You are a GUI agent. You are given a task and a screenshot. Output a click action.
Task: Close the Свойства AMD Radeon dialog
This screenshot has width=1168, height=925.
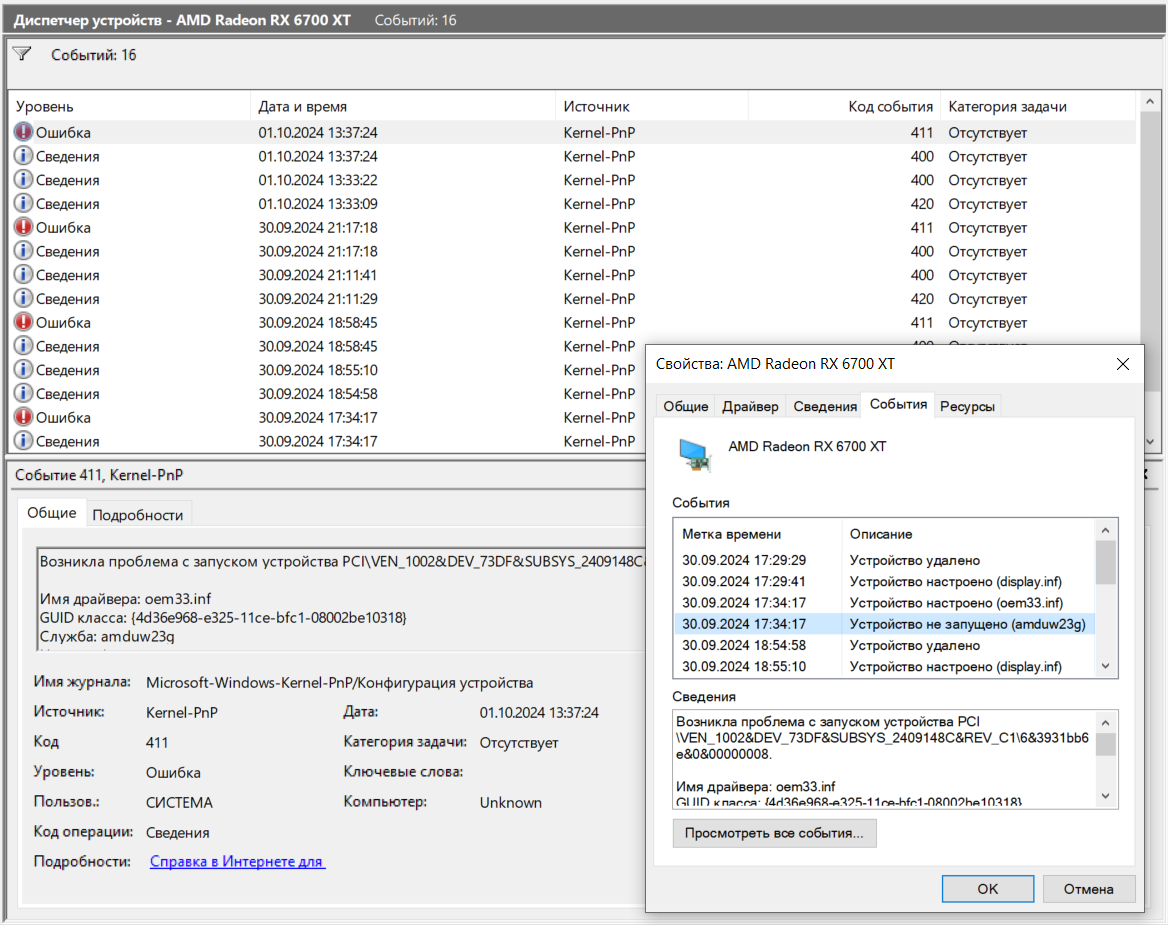(1123, 364)
